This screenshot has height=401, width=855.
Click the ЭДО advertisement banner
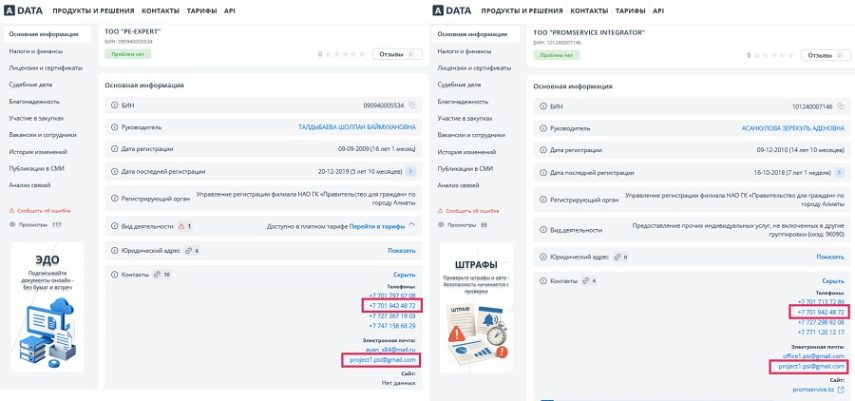click(x=48, y=312)
